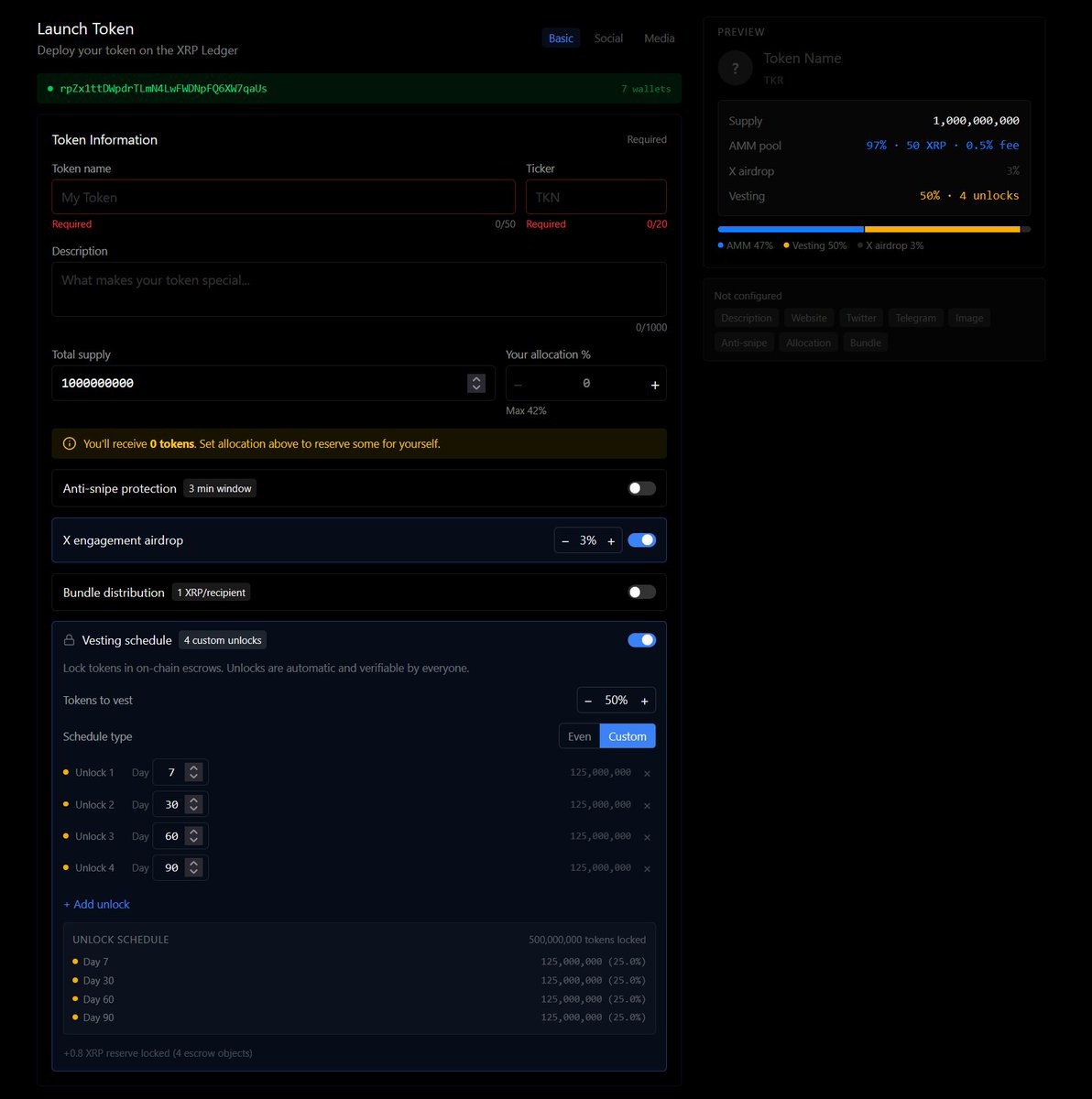Viewport: 1092px width, 1099px height.
Task: Click the +0.8 XRP reserve locked note
Action: 158,1053
